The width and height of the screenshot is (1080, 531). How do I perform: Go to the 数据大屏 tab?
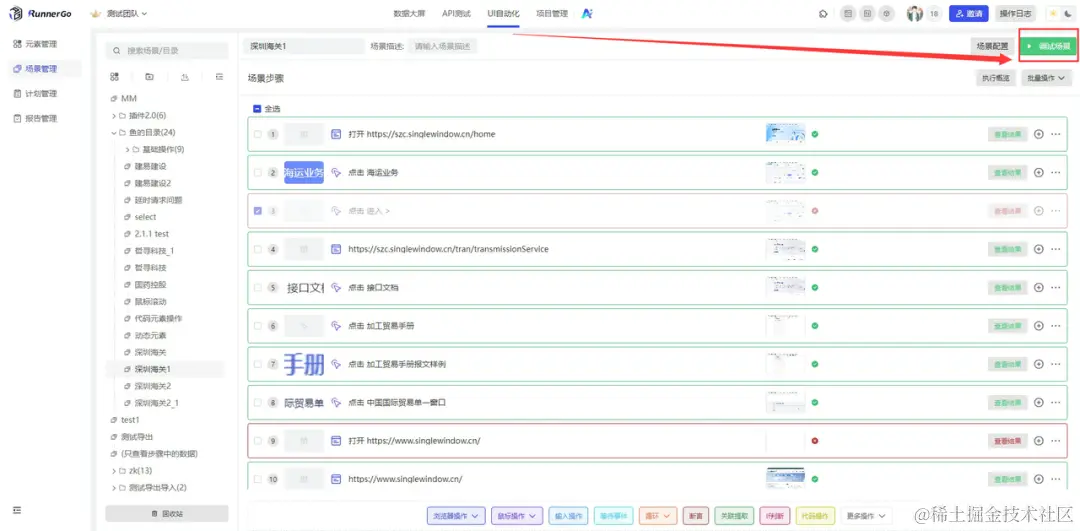coord(407,13)
